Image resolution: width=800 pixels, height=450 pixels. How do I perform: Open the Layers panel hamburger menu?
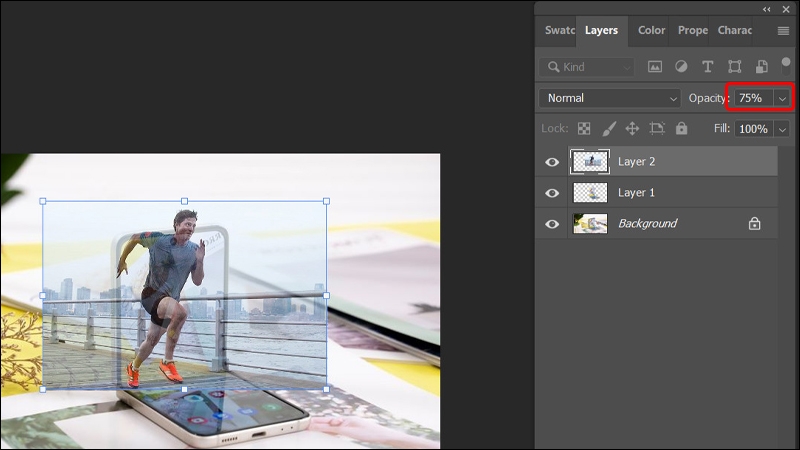pyautogui.click(x=784, y=31)
